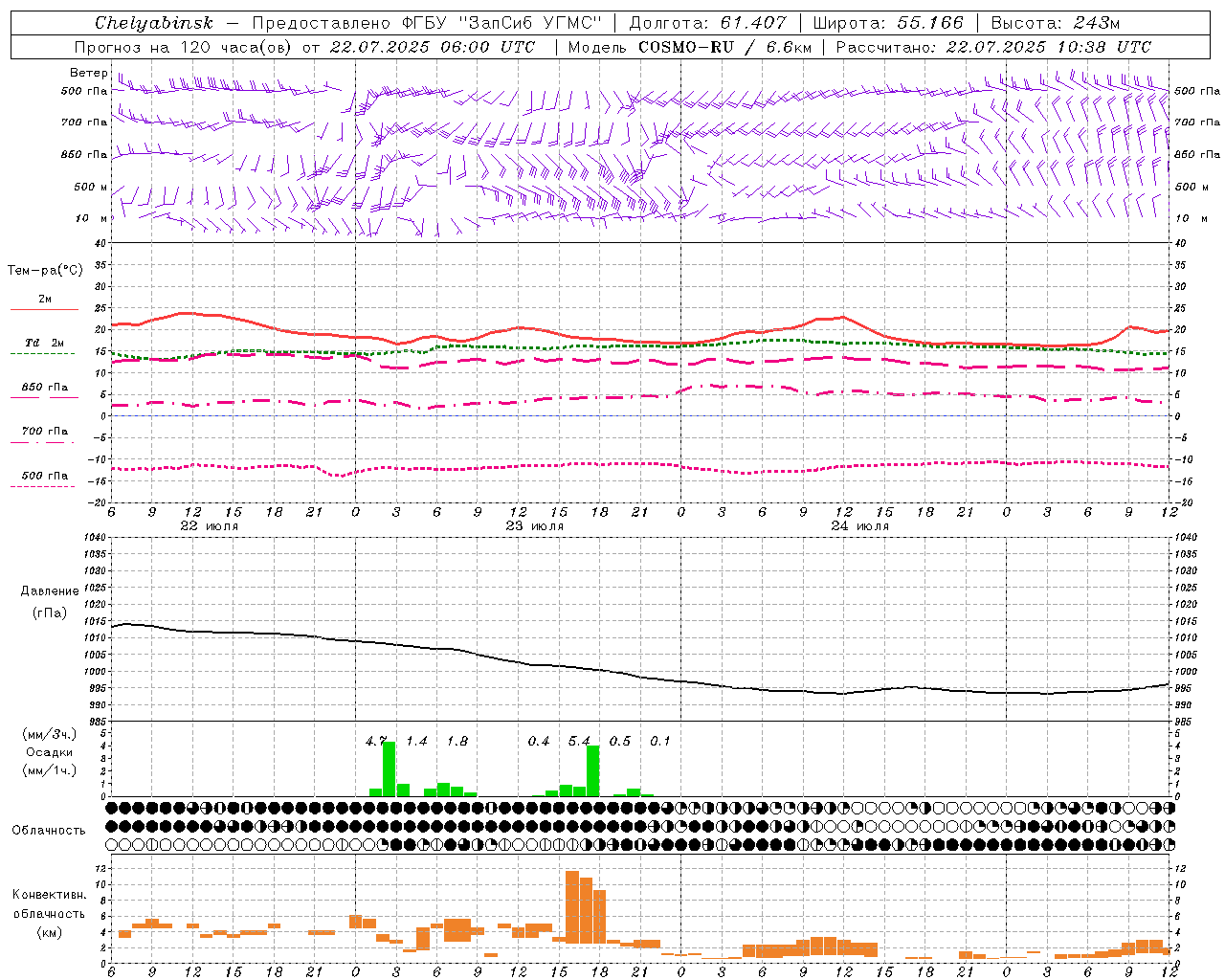The image size is (1225, 980).
Task: Select the 'Долгота: 61.407' header text
Action: (x=707, y=22)
